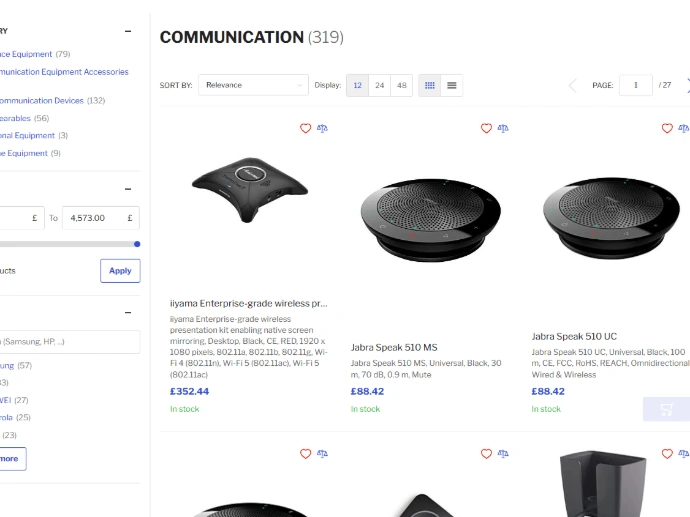Viewport: 690px width, 517px height.
Task: Switch to list view layout
Action: (x=452, y=85)
